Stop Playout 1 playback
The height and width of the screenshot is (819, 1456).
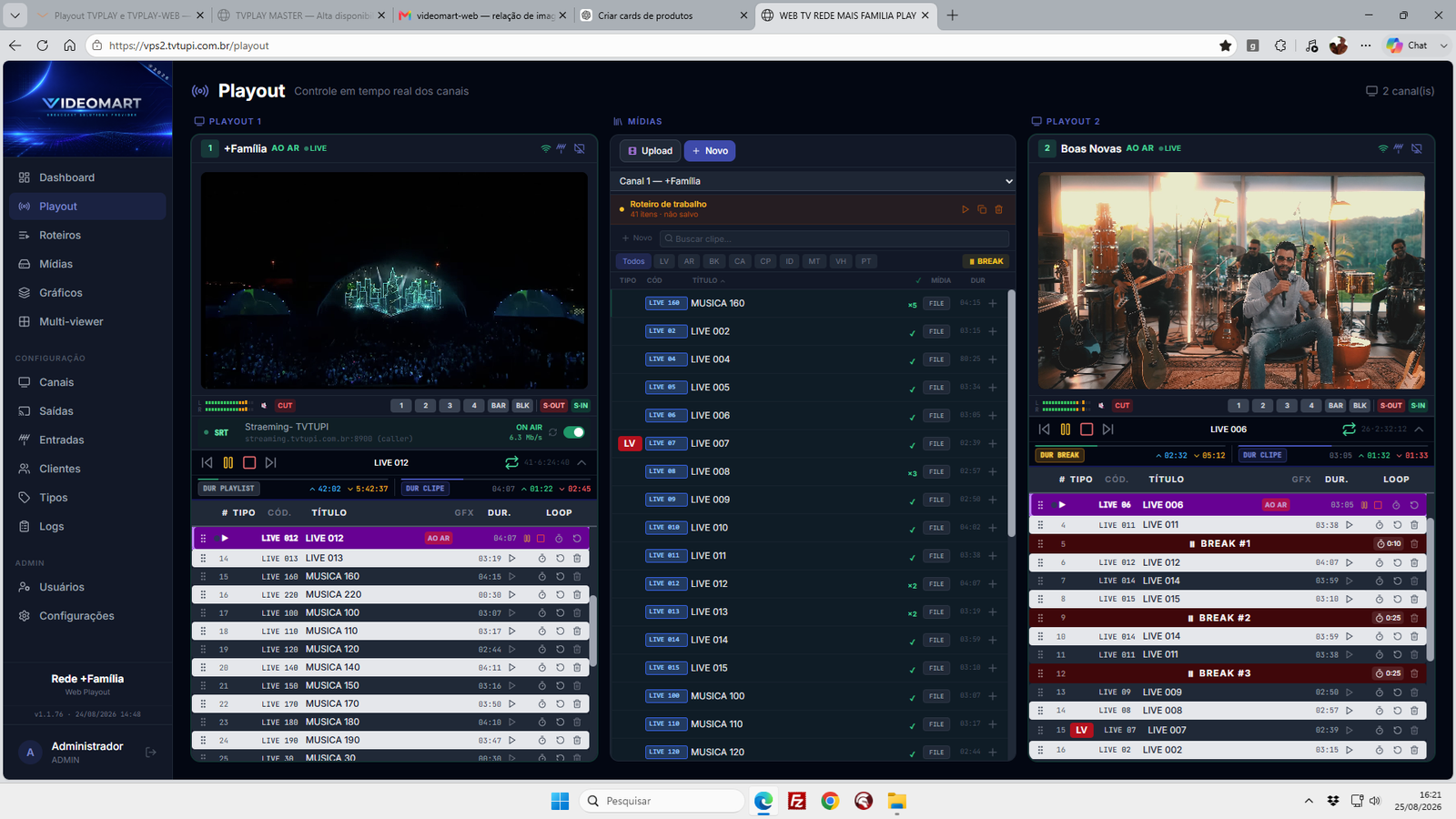click(249, 462)
